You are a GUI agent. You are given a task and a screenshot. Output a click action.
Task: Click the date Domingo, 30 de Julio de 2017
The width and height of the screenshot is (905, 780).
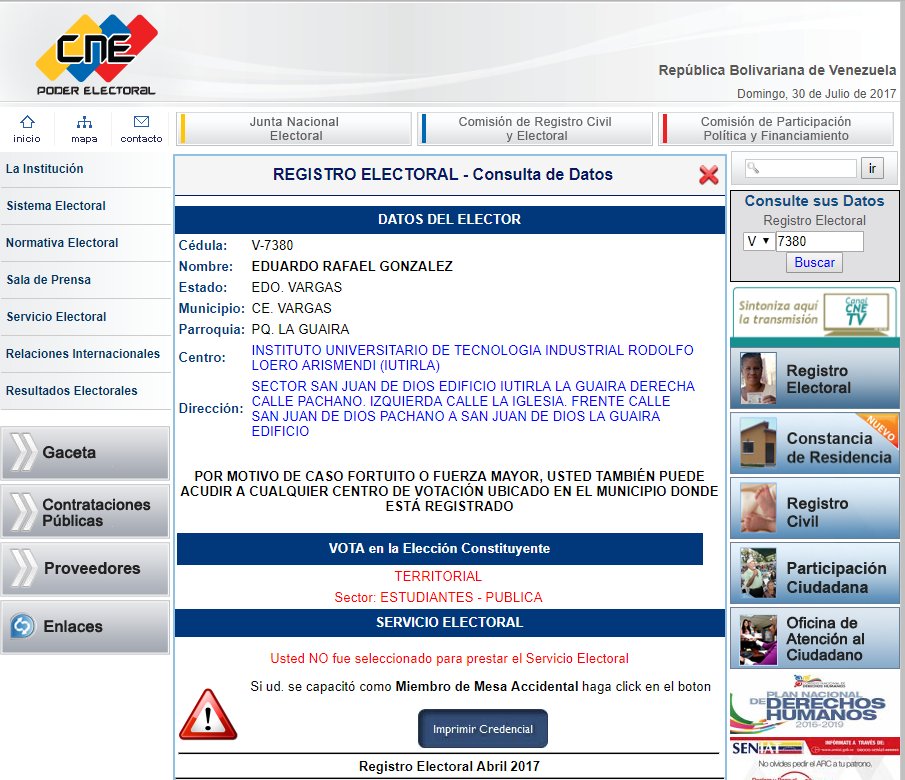[816, 94]
